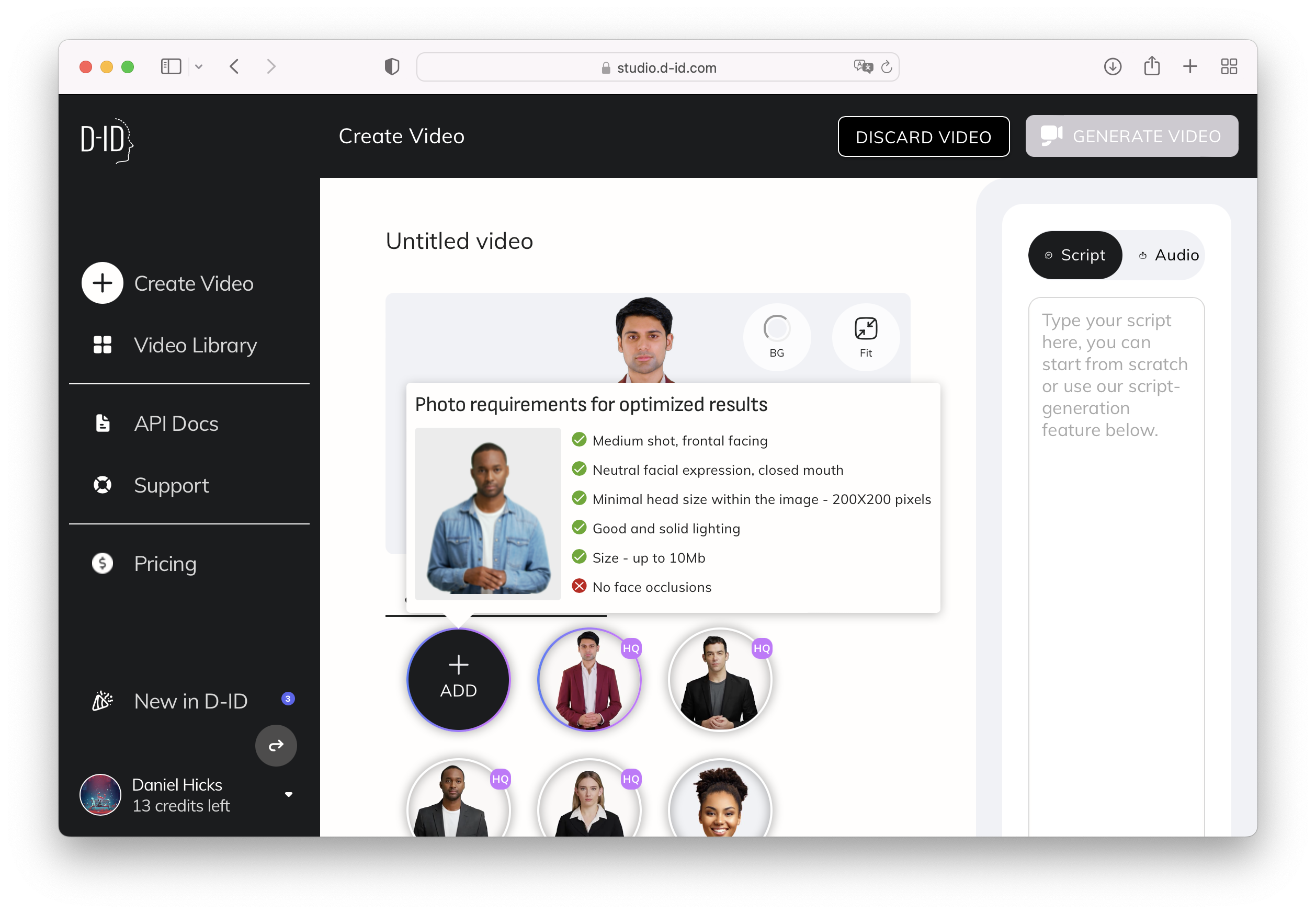Click the DISCARD VIDEO button
This screenshot has height=914, width=1316.
click(x=923, y=136)
